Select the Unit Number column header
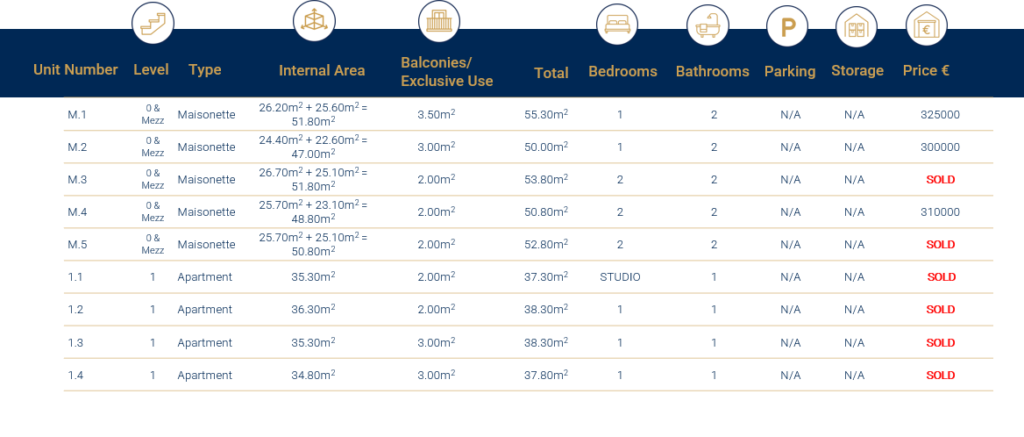The image size is (1024, 437). click(x=76, y=70)
